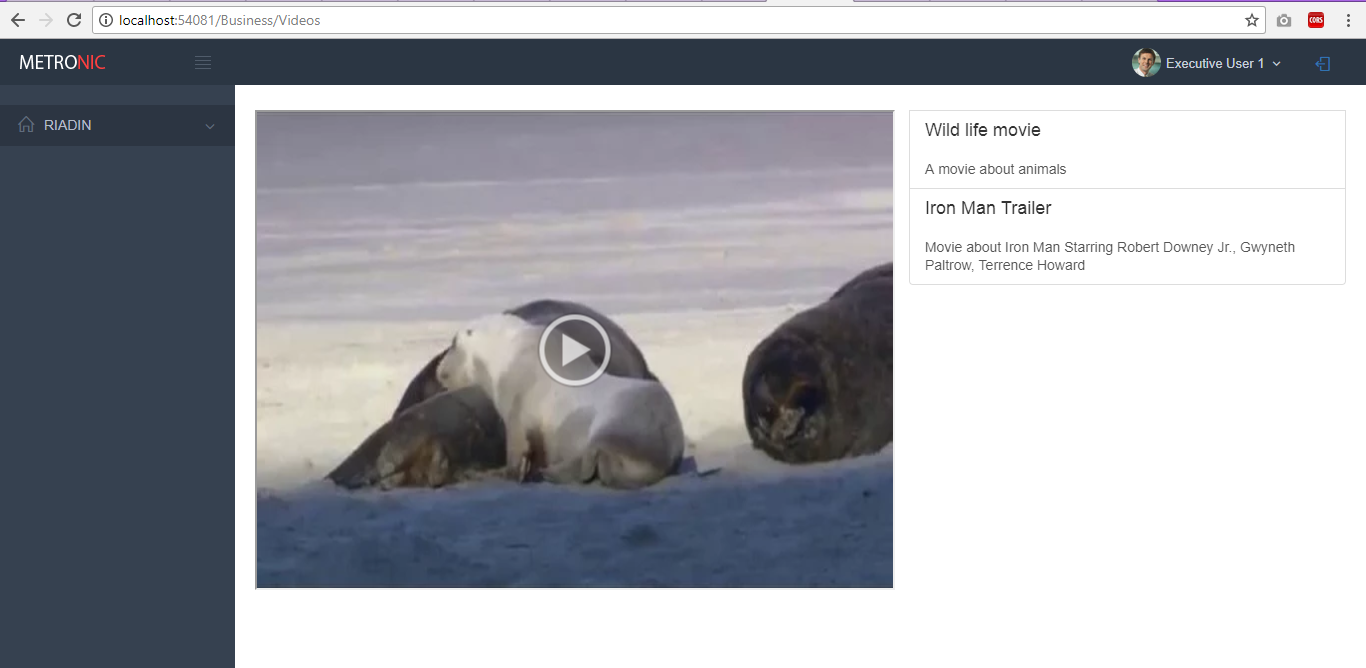Click the red CORS extension icon
The image size is (1366, 668).
tap(1316, 20)
